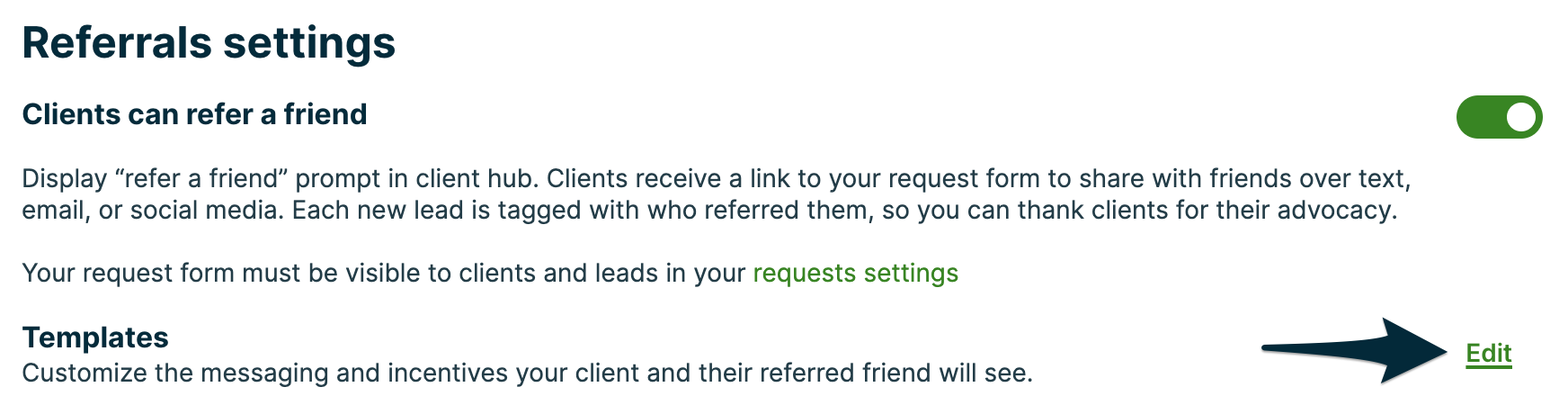
Task: Click the white knob of the referral switch
Action: 1521,118
